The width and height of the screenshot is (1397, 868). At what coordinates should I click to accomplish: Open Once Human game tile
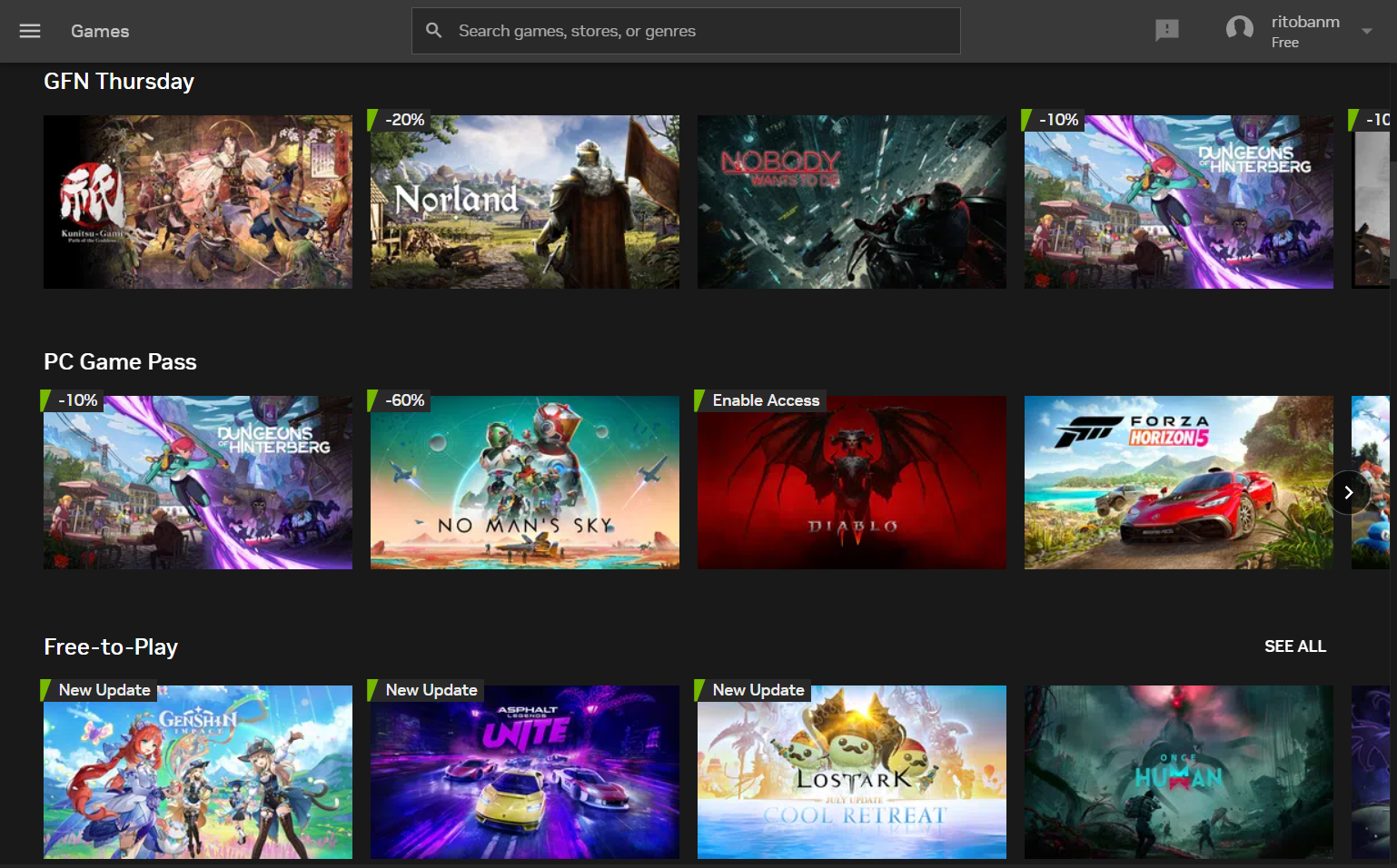point(1178,772)
